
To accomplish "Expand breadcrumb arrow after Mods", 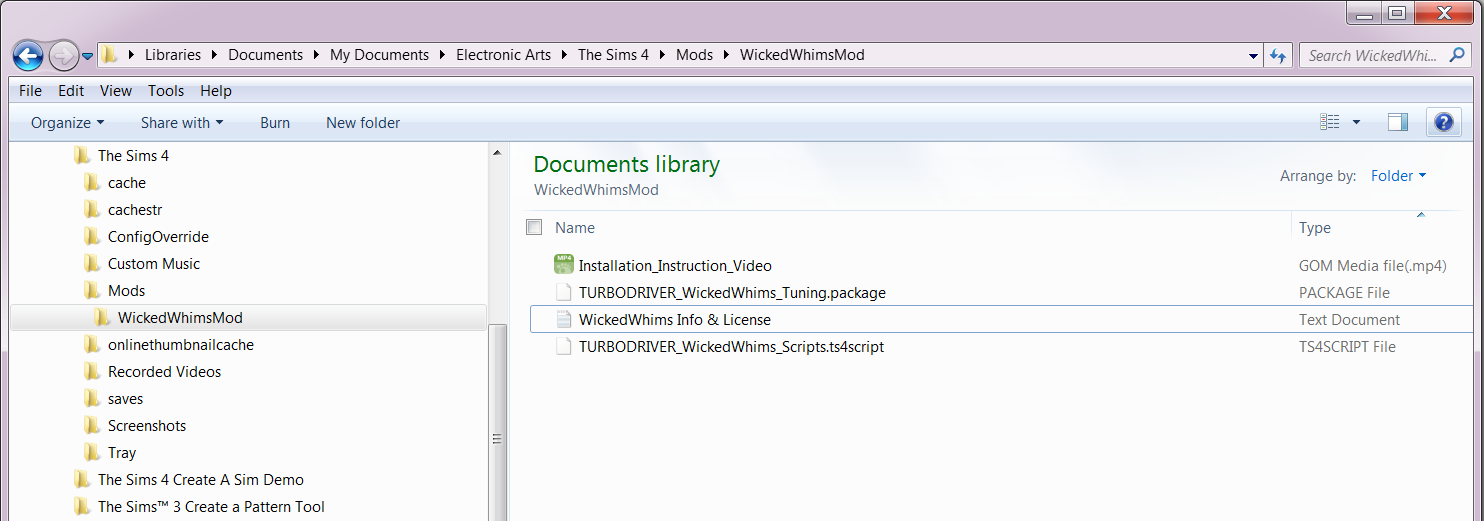I will 727,56.
